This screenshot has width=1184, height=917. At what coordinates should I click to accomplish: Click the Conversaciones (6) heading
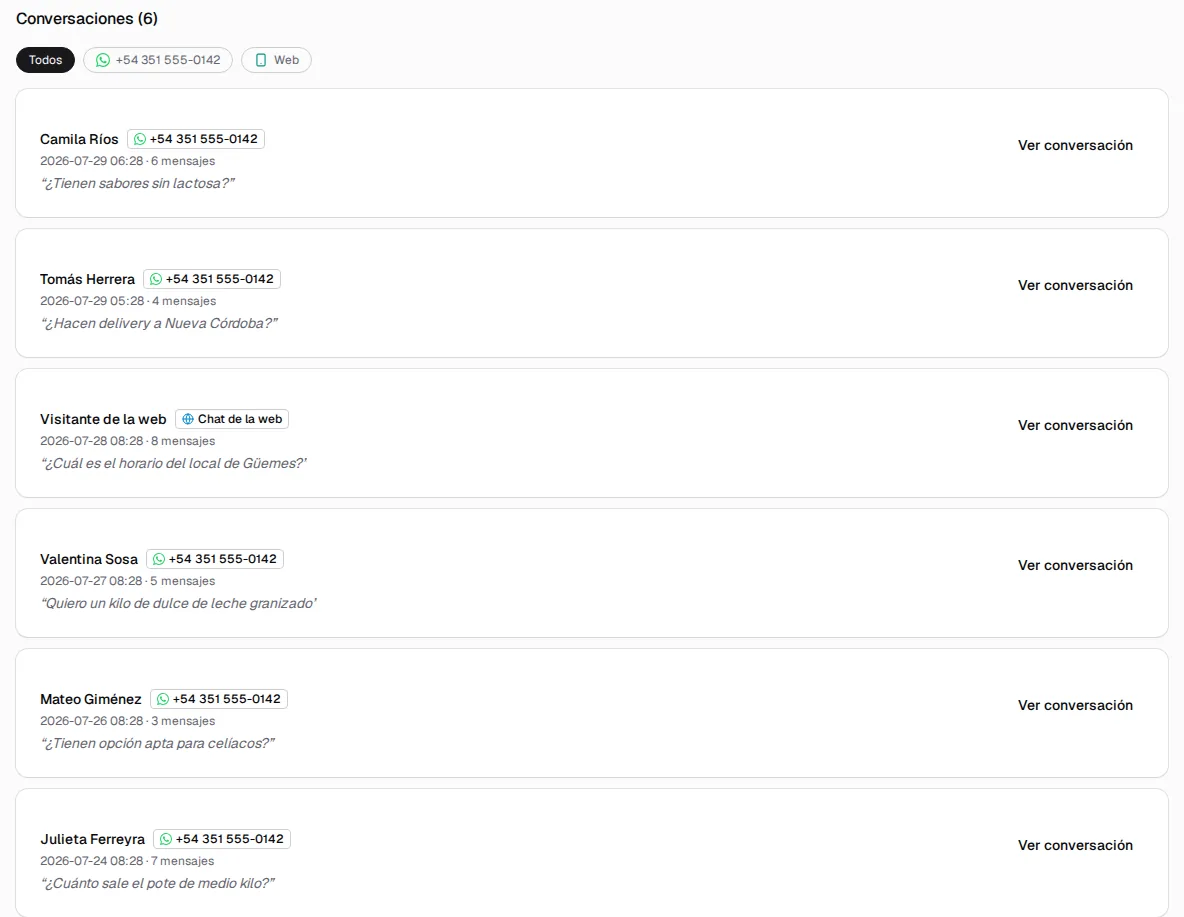pos(87,19)
